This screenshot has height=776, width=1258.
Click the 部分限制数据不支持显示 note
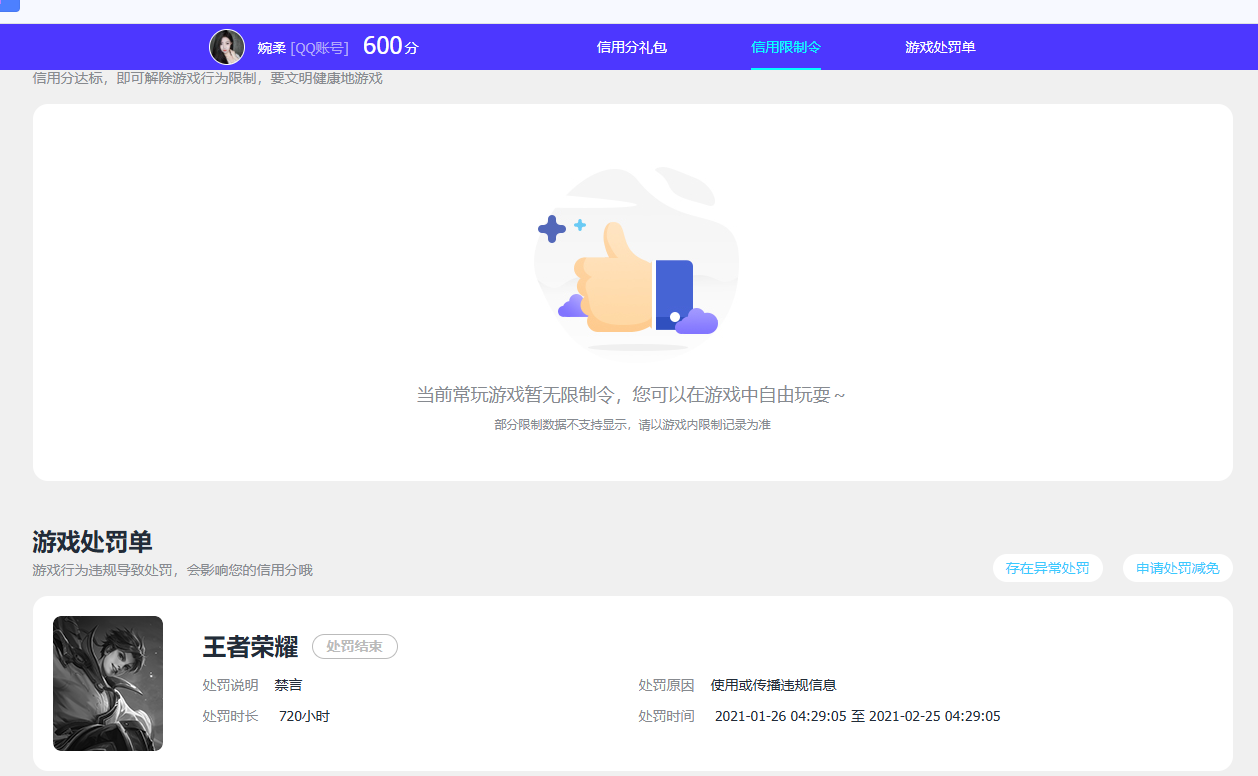(x=632, y=425)
